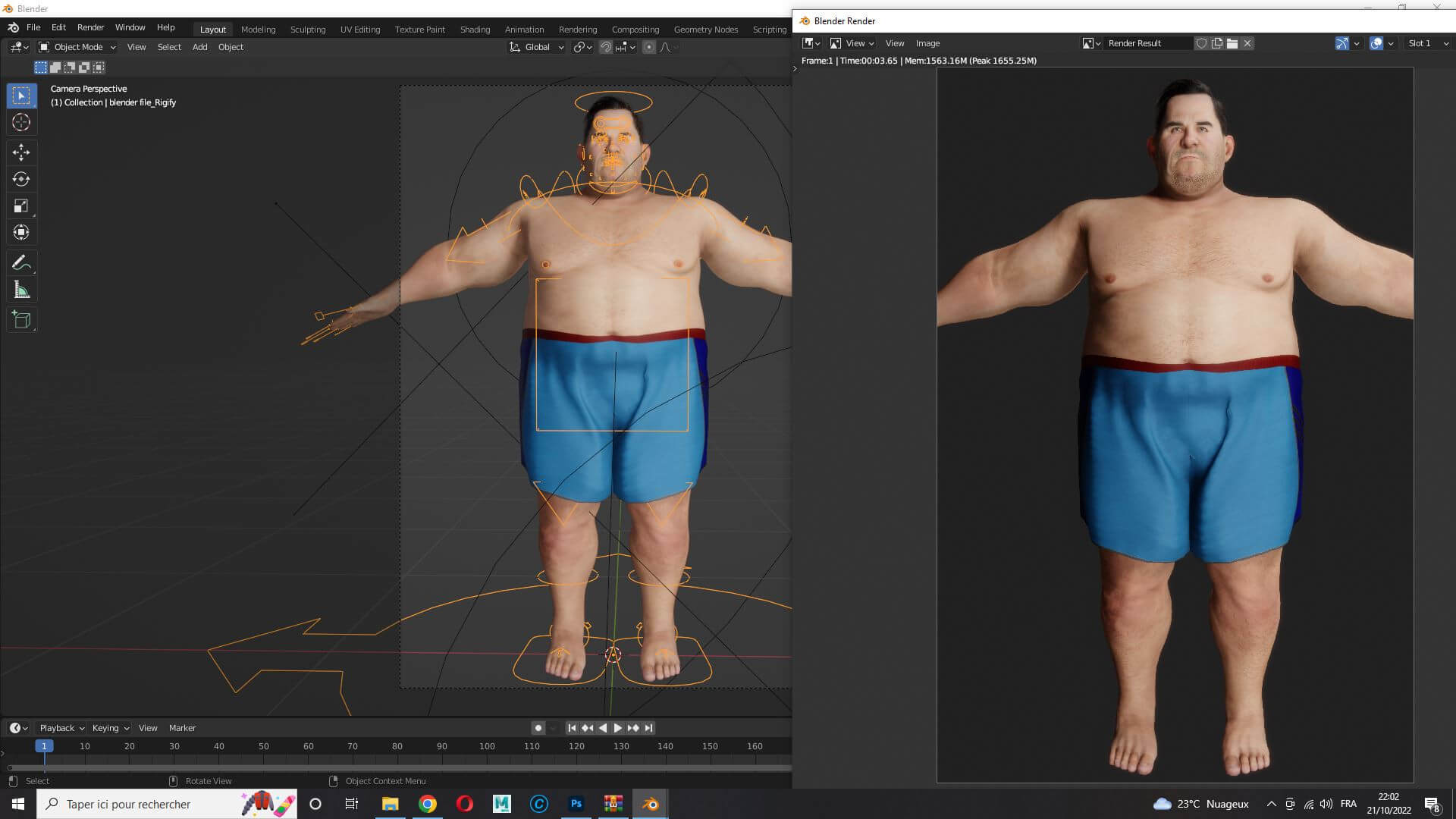Toggle snapping magnet in viewport header
The width and height of the screenshot is (1456, 819).
click(605, 47)
